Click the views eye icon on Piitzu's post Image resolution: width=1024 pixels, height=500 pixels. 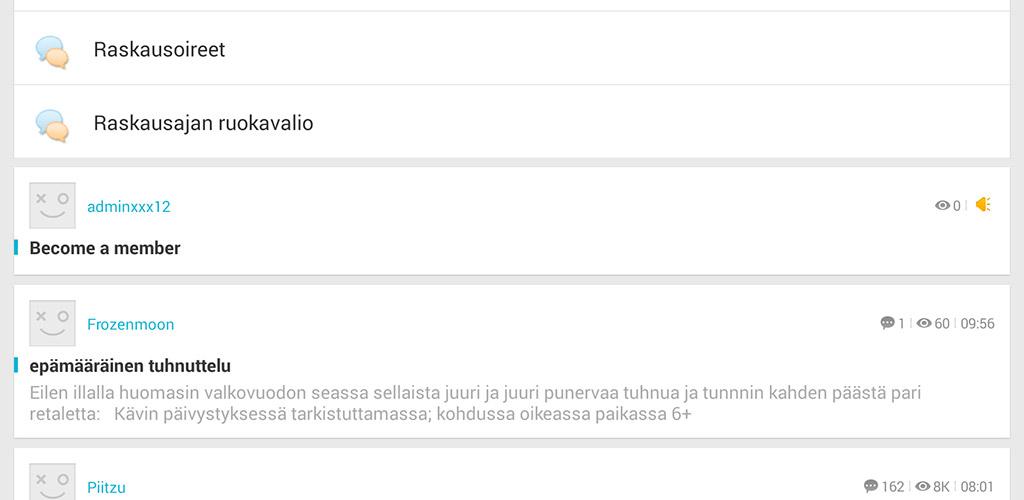coord(923,487)
